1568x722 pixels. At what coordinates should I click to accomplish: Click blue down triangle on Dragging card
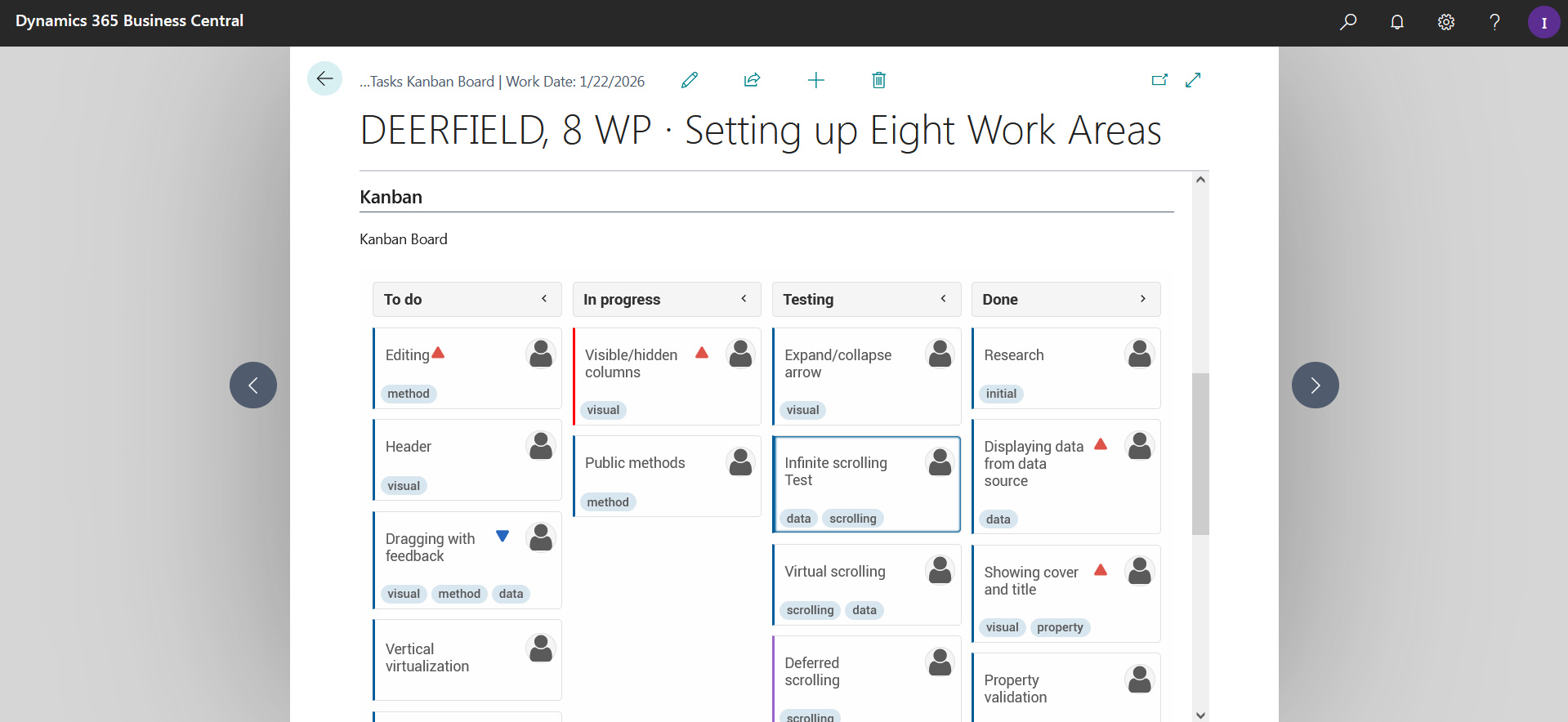(x=503, y=536)
